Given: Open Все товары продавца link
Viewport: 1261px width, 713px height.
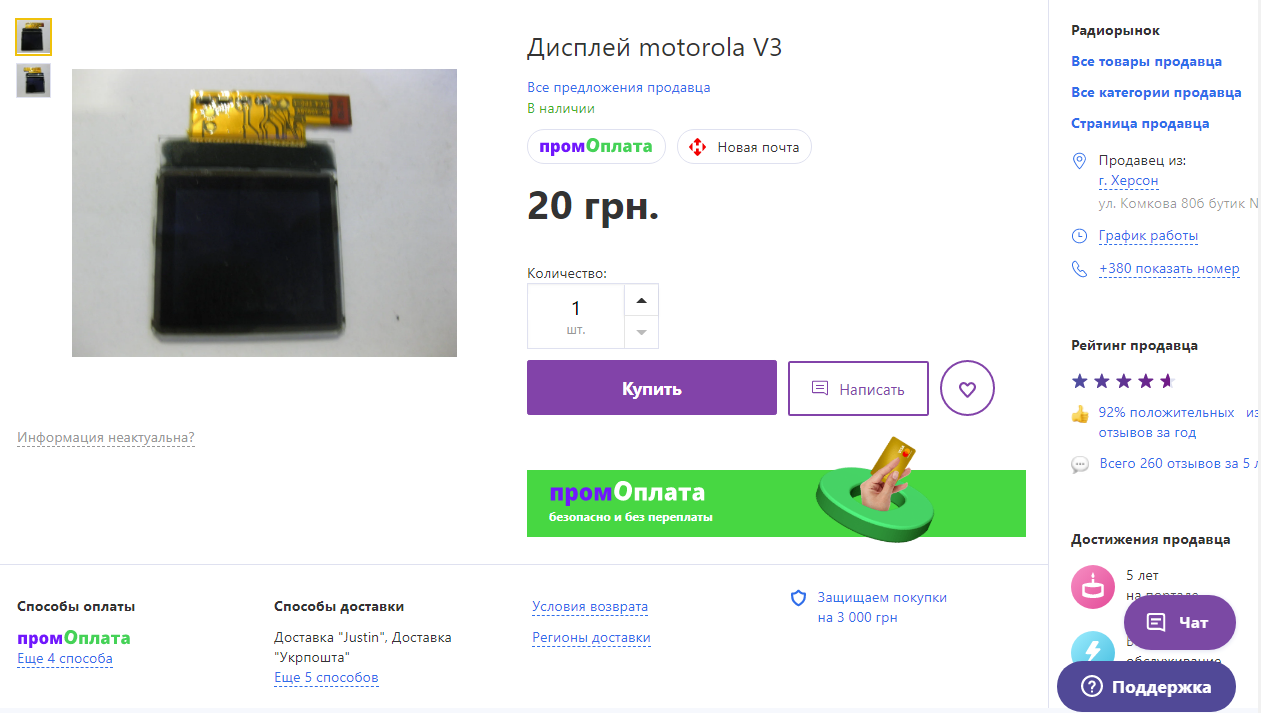Looking at the screenshot, I should 1146,62.
